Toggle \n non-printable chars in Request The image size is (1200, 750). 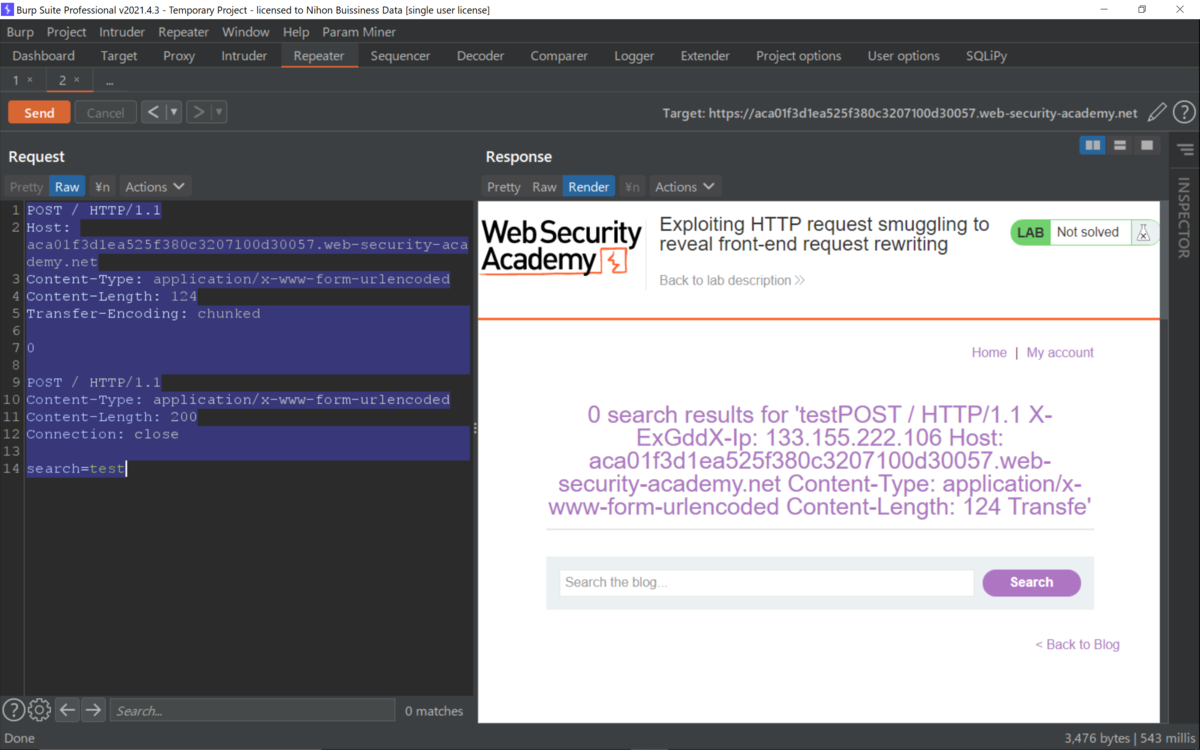tap(102, 187)
